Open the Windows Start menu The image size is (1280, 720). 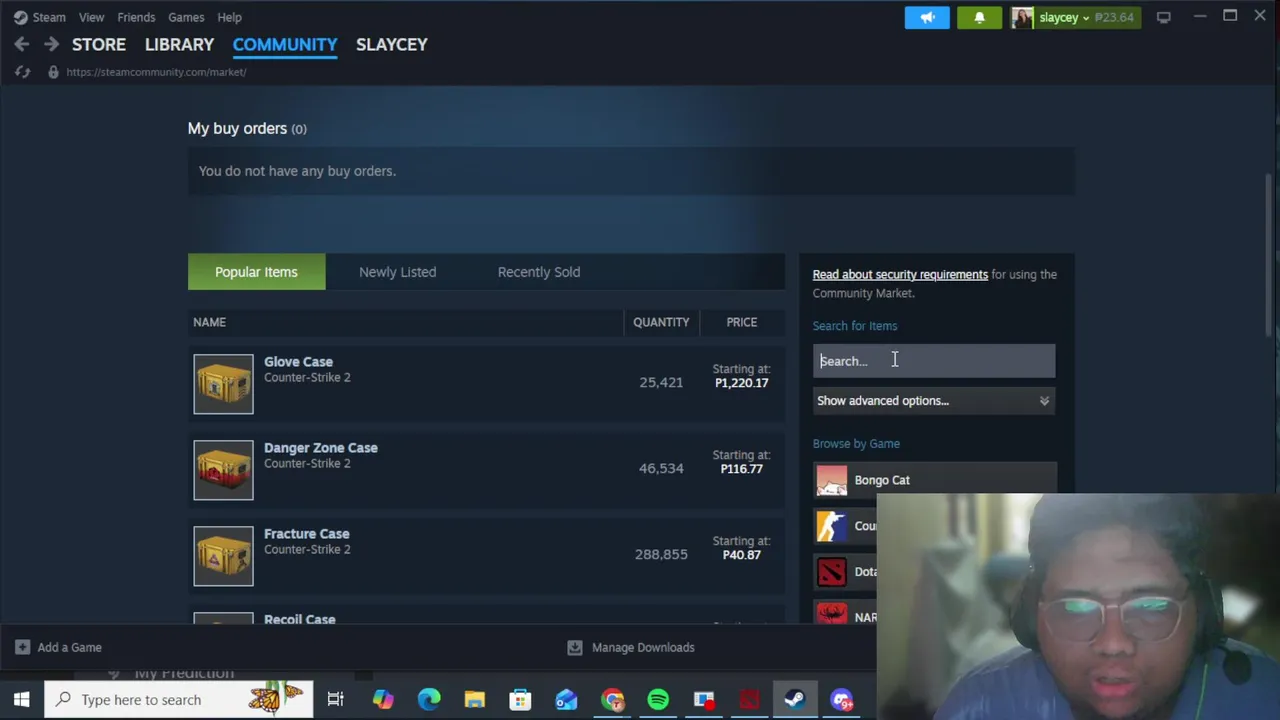click(21, 700)
